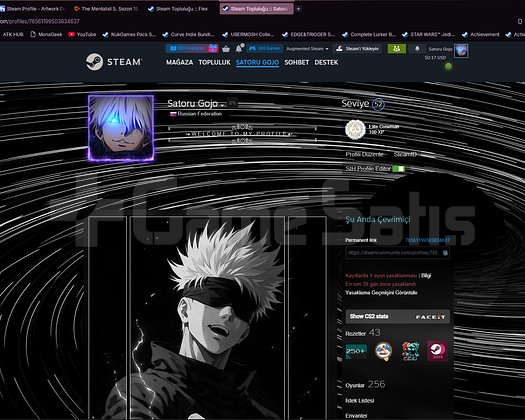Copy the permanent link with the copy icon
Viewport: 525px width, 420px height.
[445, 253]
